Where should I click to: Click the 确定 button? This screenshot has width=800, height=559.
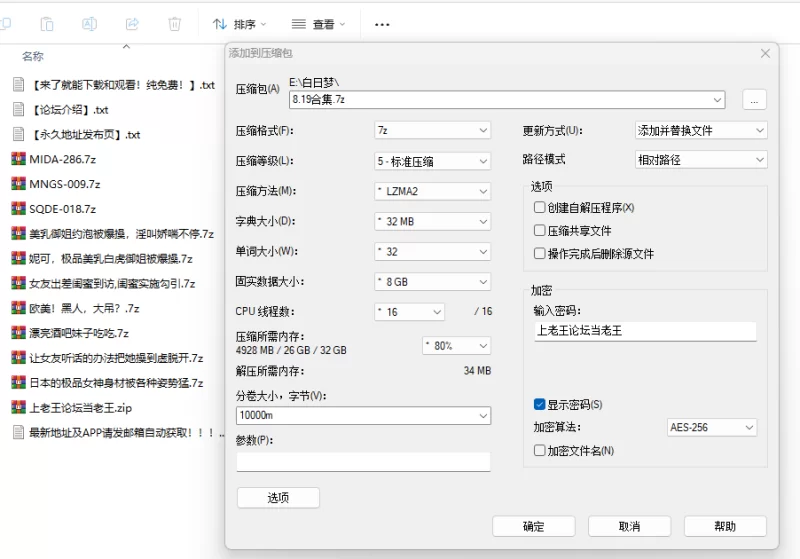point(534,526)
